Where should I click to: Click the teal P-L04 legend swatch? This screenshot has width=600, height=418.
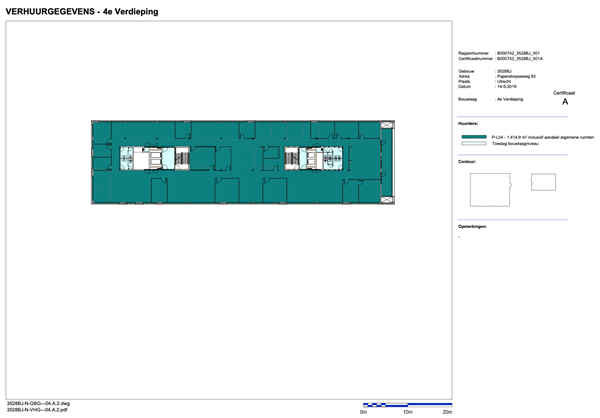[474, 137]
